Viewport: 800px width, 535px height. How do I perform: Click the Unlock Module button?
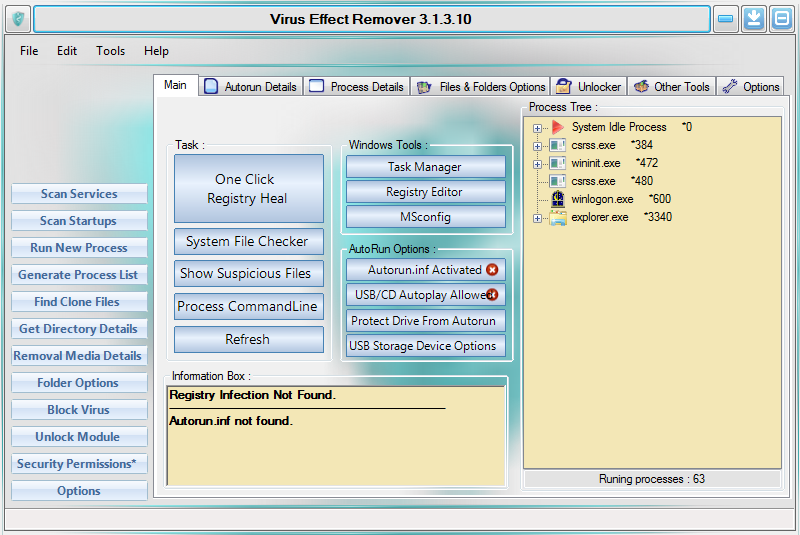(x=79, y=437)
